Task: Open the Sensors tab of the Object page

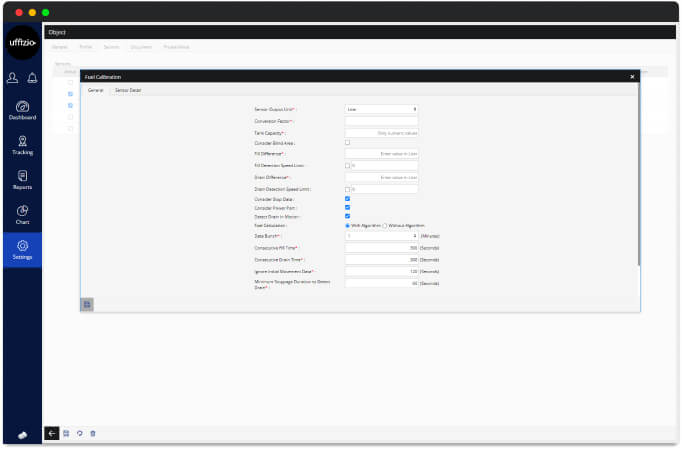Action: (111, 47)
